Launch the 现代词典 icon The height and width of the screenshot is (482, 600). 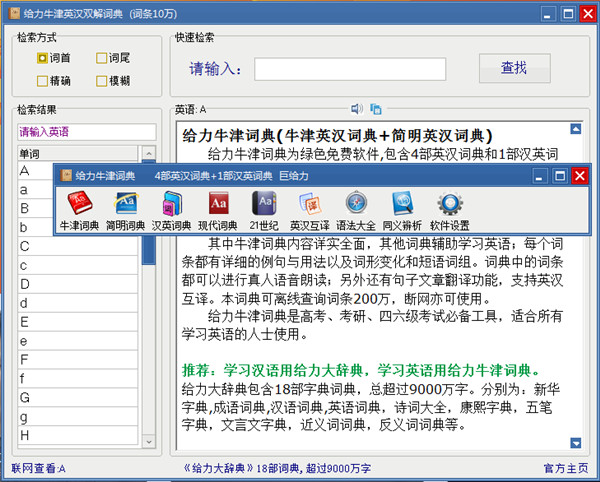[217, 211]
